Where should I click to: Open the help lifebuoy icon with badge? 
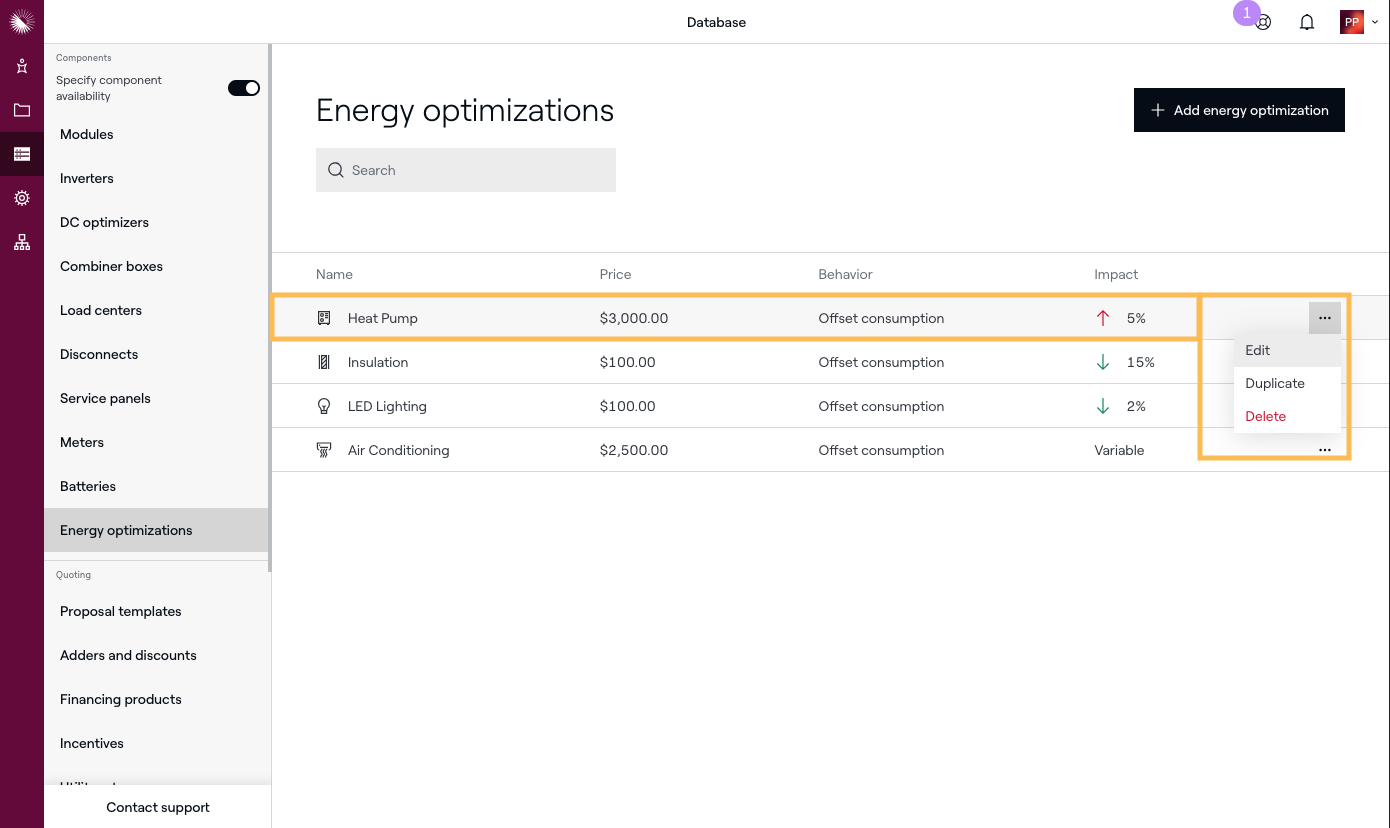(1263, 22)
